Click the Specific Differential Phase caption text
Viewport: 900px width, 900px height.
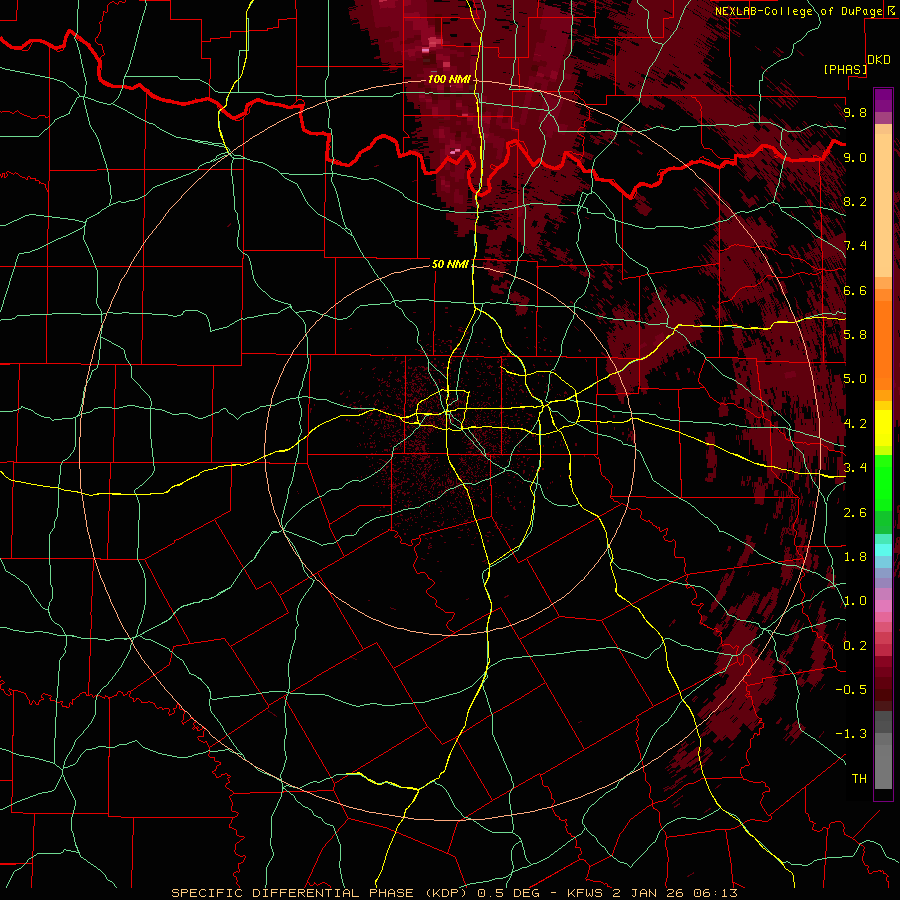454,893
